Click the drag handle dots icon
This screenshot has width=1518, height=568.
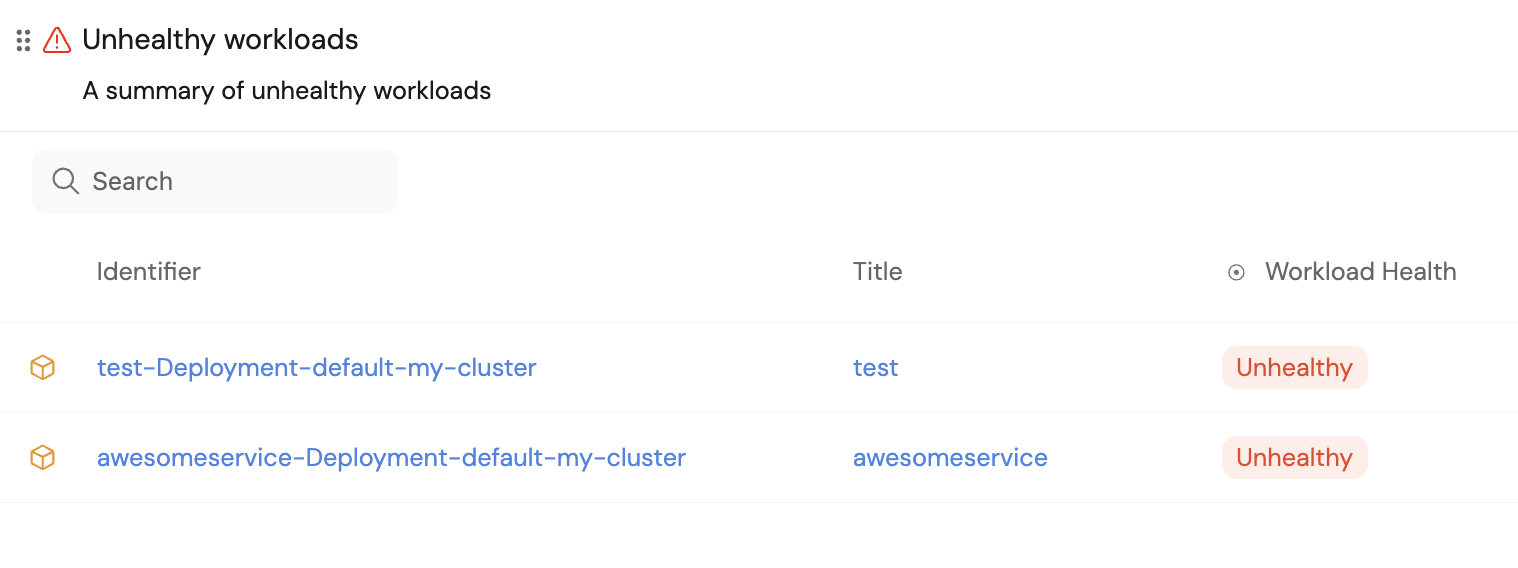[23, 40]
